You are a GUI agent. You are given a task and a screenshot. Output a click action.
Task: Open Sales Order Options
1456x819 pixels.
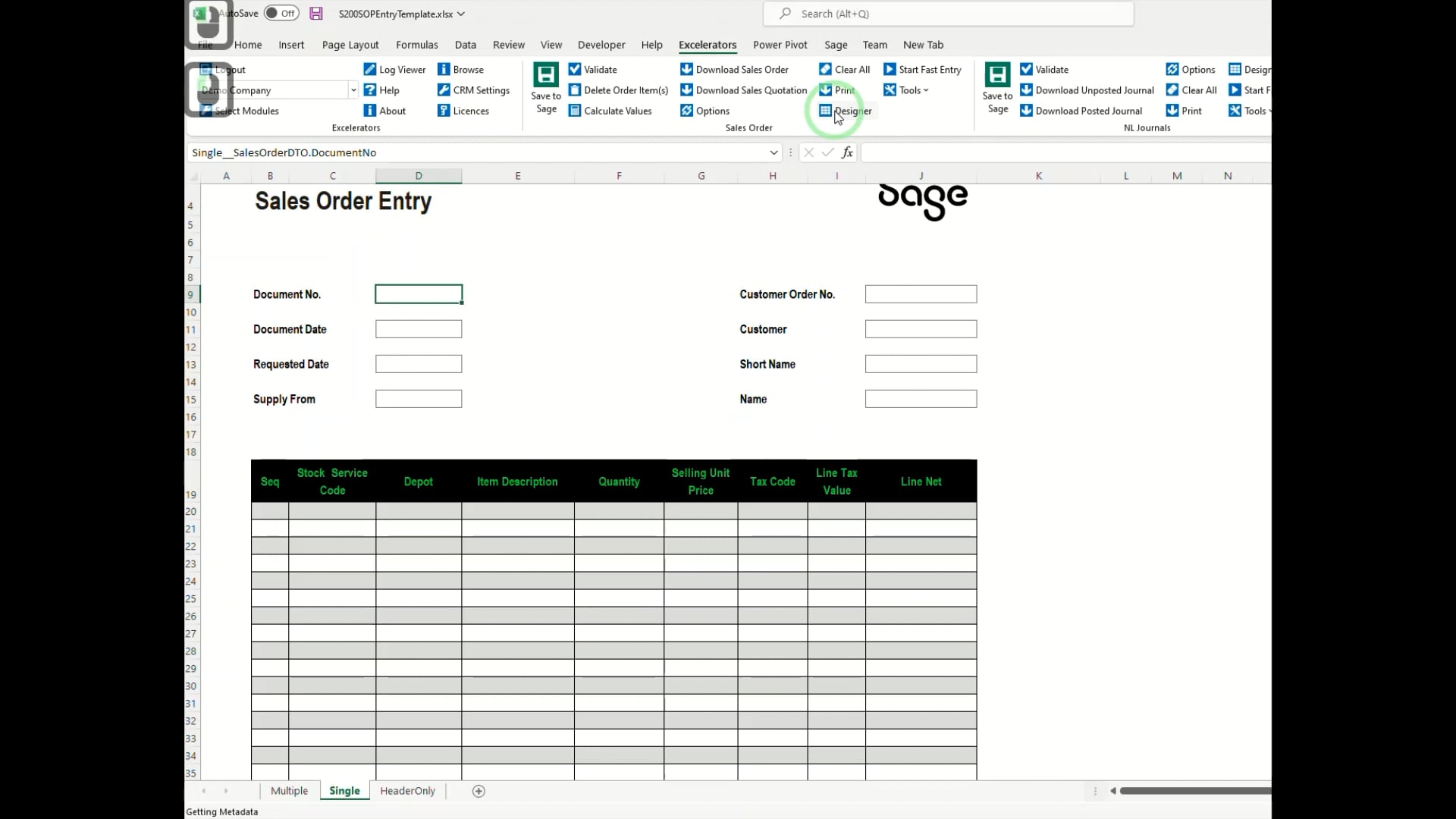(x=704, y=111)
